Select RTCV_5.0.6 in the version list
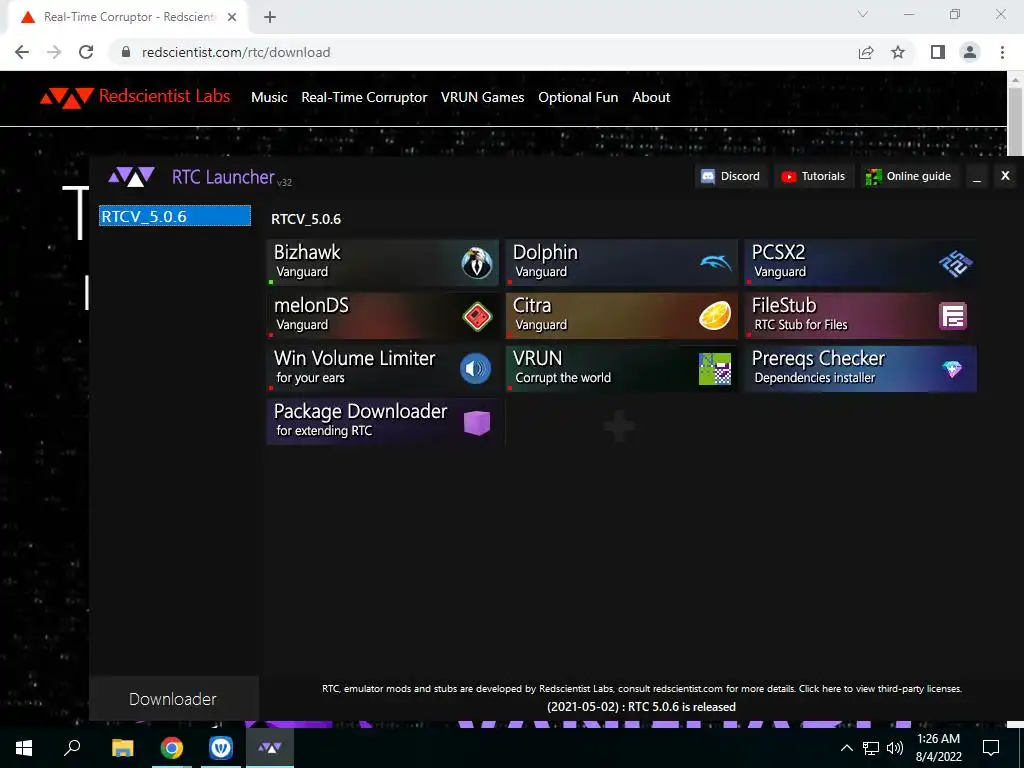 [x=175, y=216]
